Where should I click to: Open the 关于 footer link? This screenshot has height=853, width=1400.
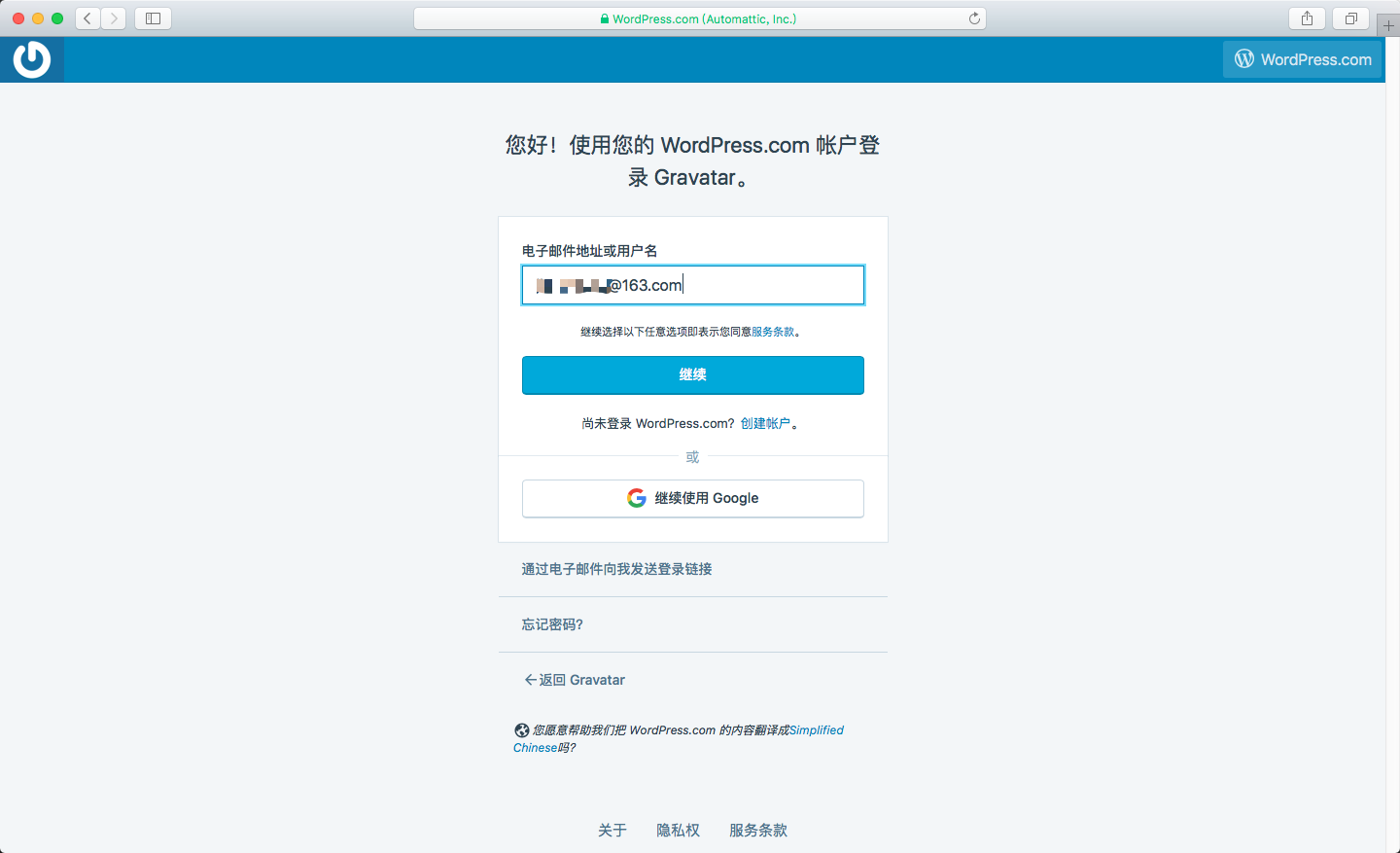[x=612, y=830]
